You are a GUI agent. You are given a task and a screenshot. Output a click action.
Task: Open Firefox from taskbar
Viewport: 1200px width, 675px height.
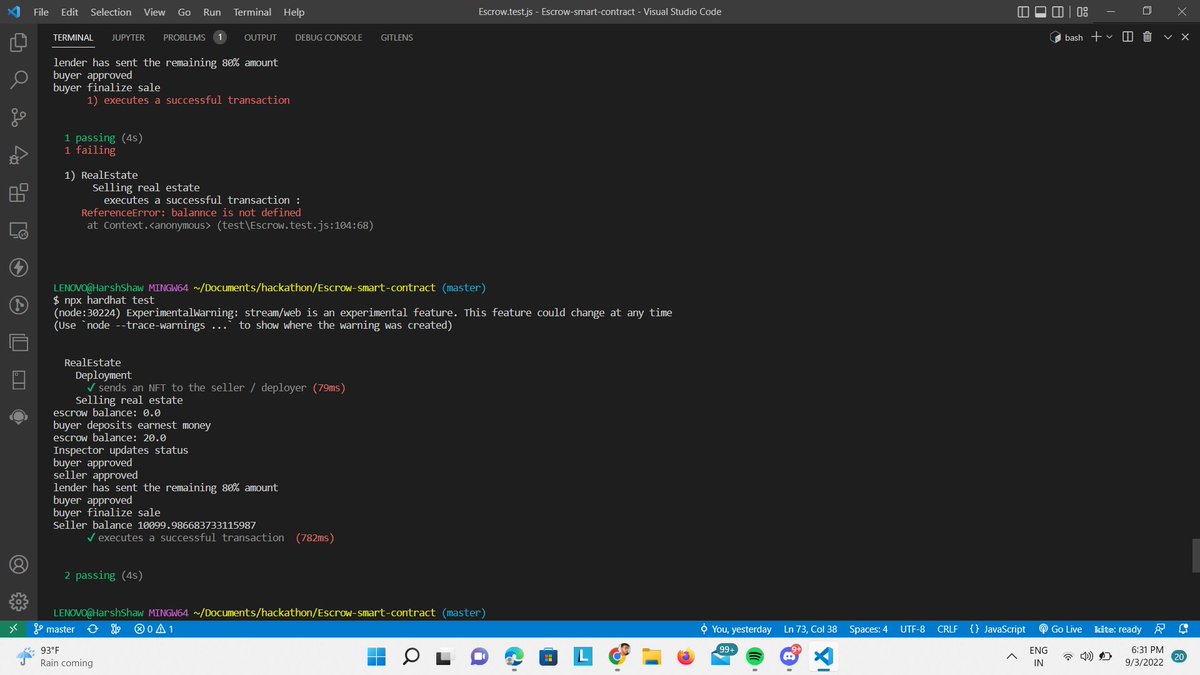tap(686, 657)
